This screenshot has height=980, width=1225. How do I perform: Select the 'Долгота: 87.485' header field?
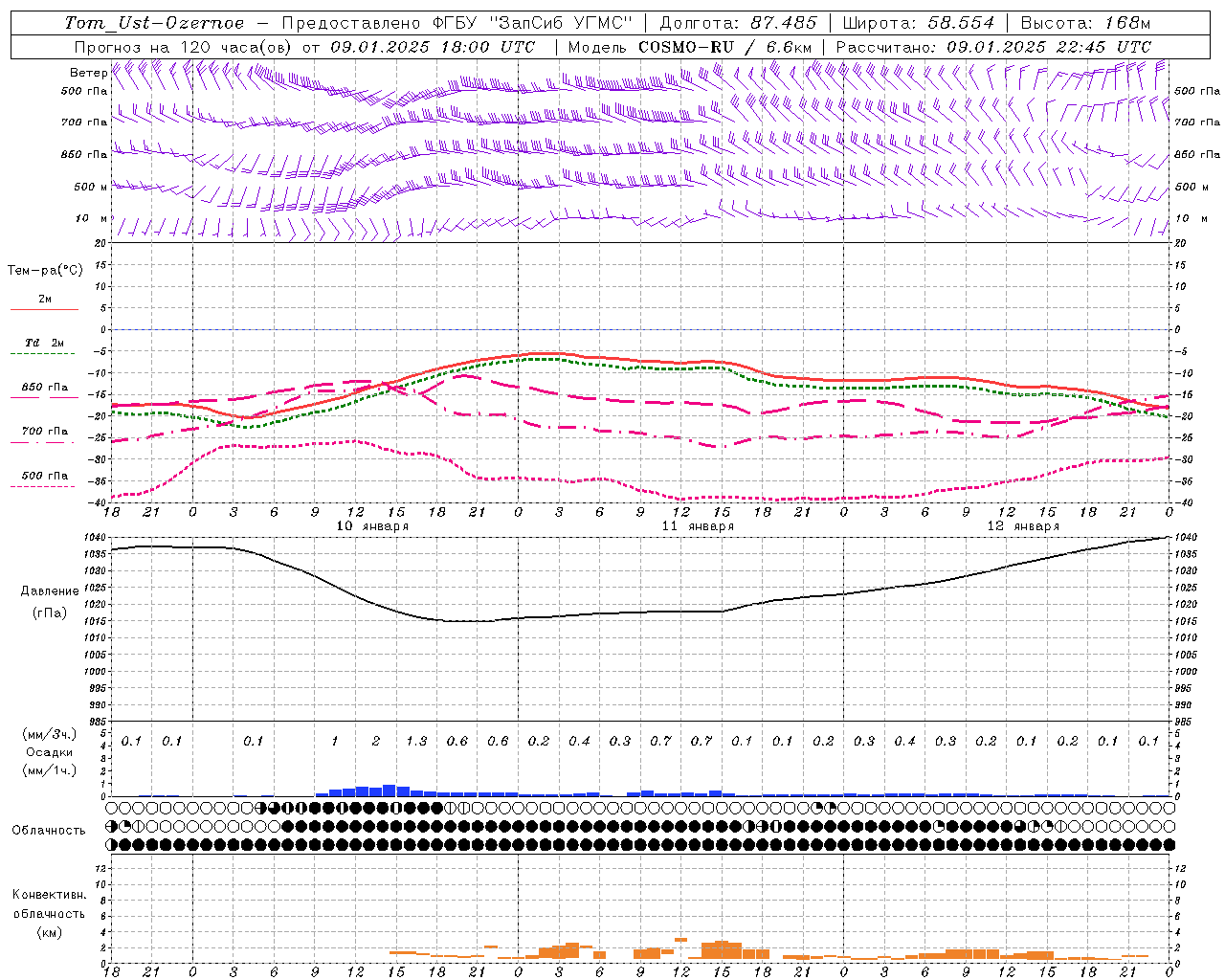pyautogui.click(x=739, y=23)
